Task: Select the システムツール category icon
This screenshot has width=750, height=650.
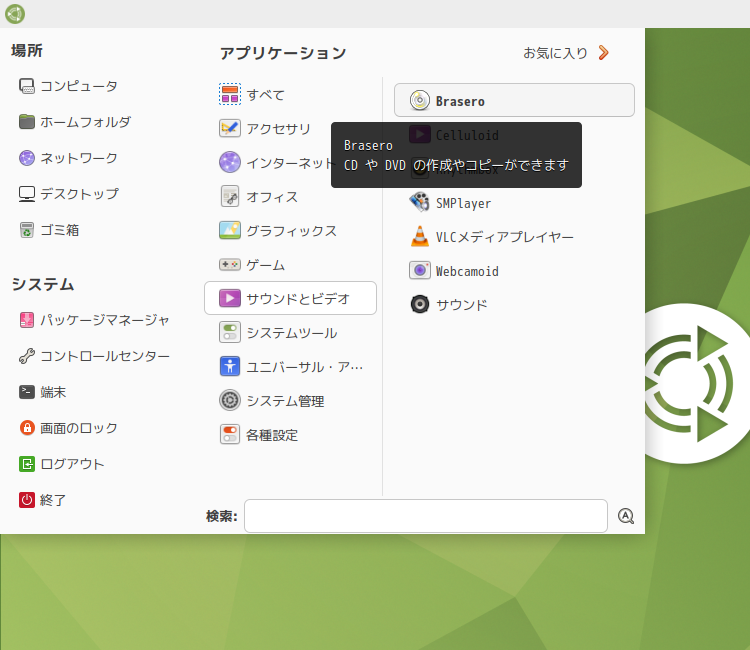Action: pos(230,332)
